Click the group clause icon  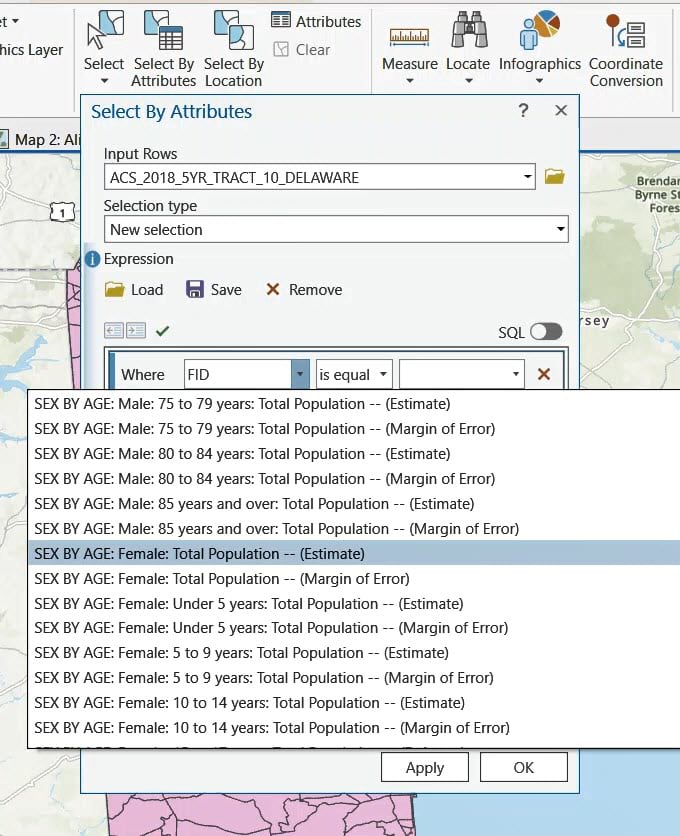coord(136,331)
